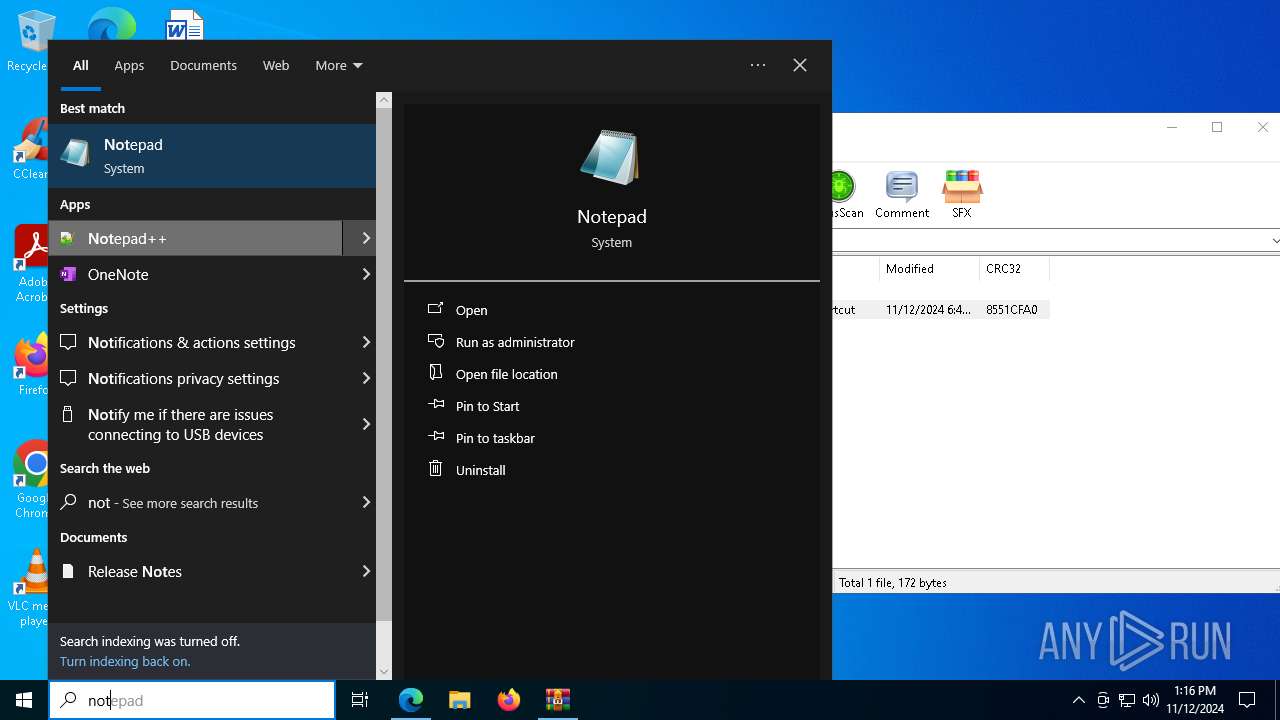Expand the Release Notes document arrow
Image resolution: width=1280 pixels, height=720 pixels.
(x=365, y=571)
